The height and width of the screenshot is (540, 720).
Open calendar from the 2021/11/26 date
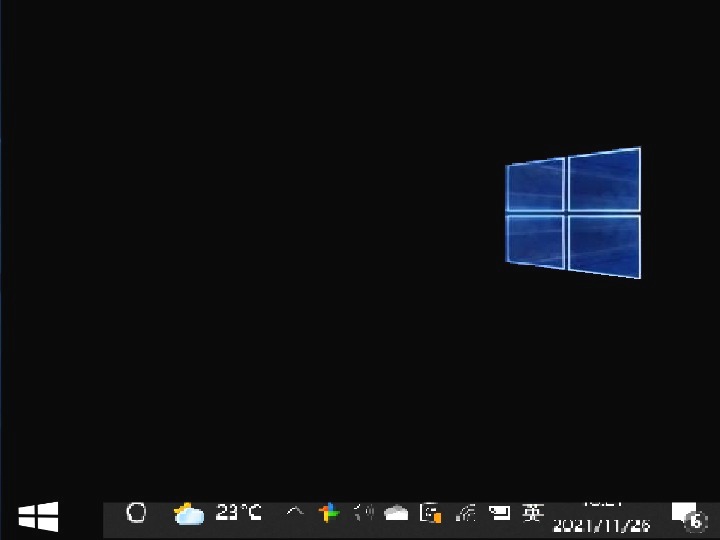click(602, 525)
